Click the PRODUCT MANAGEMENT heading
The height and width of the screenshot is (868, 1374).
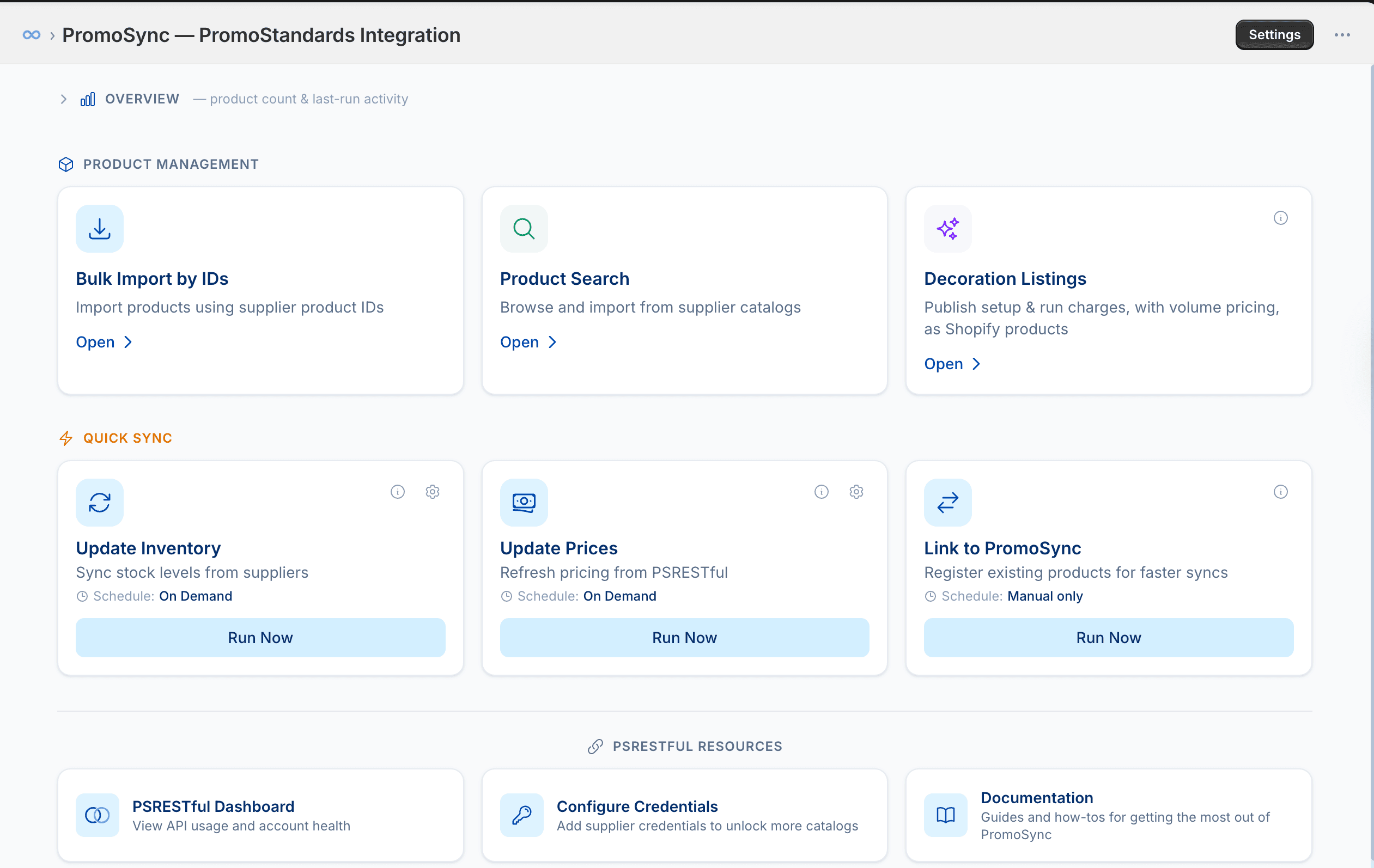(171, 164)
